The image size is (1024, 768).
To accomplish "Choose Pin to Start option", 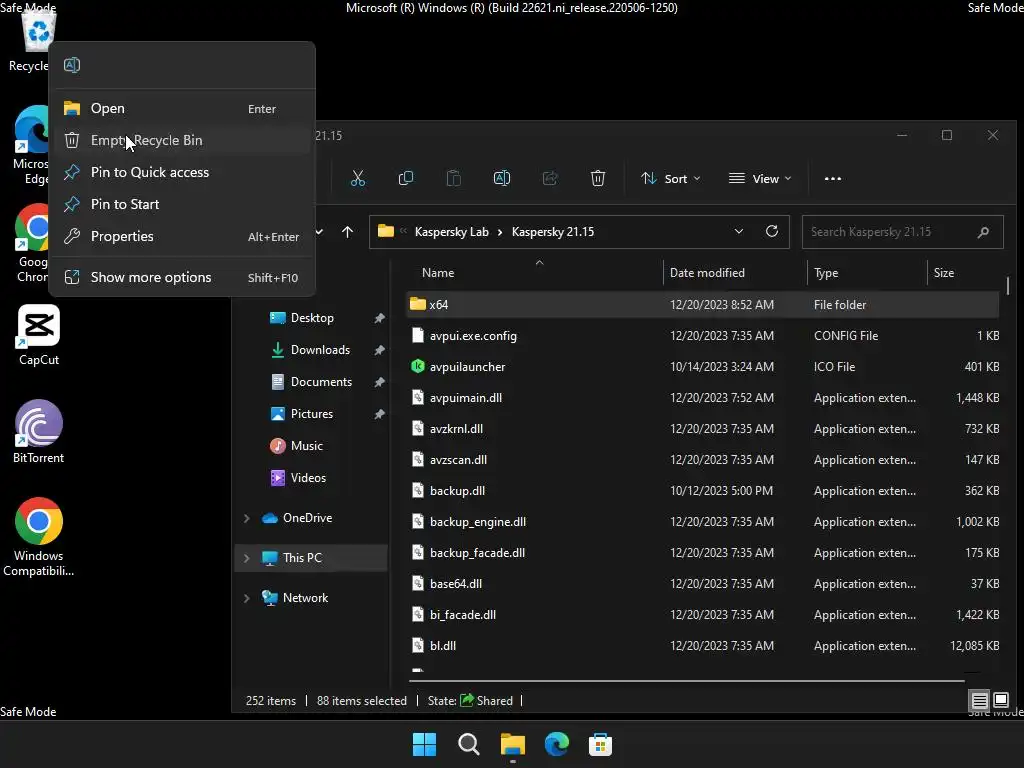I will tap(182, 204).
